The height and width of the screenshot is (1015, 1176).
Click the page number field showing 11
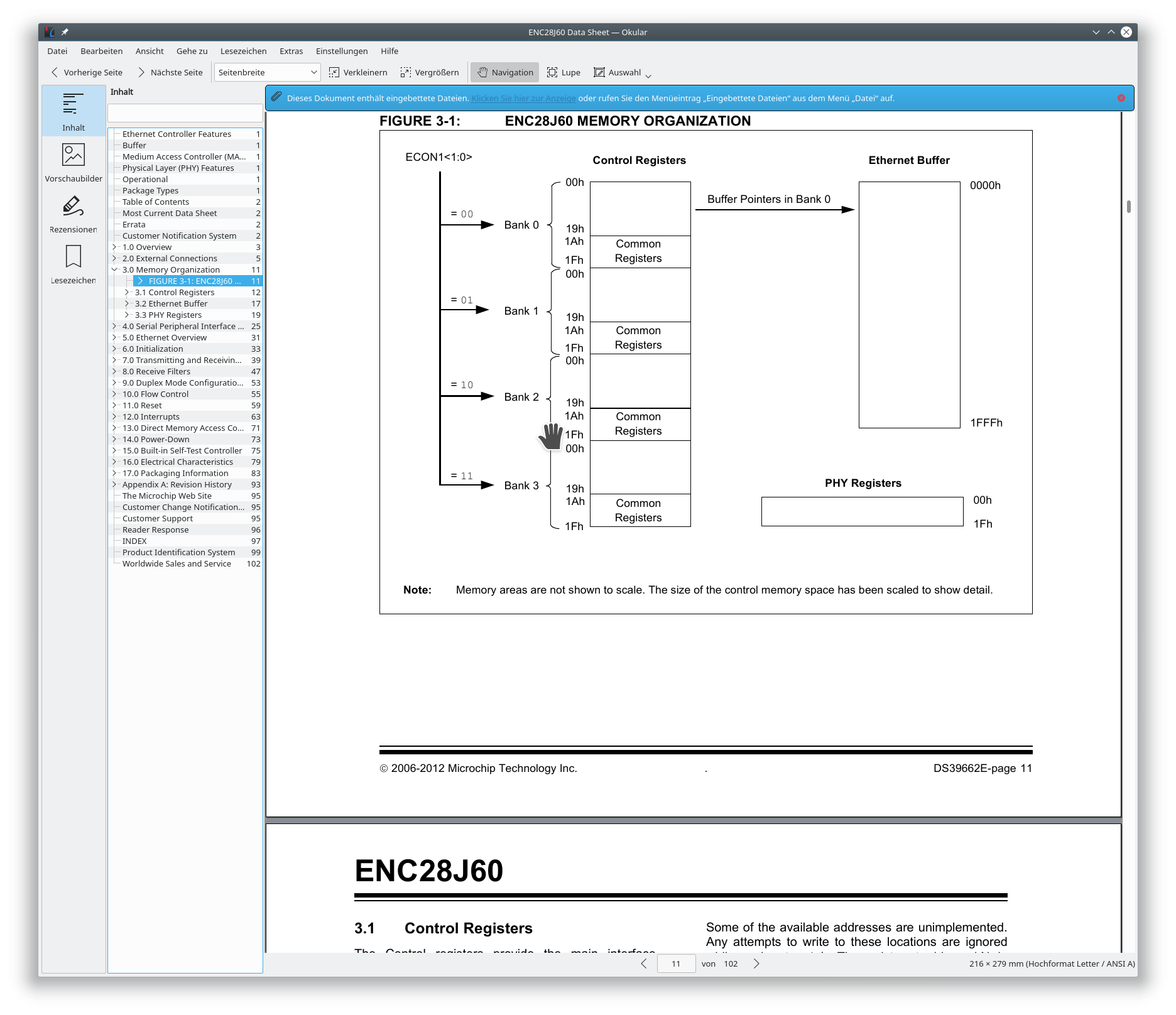click(676, 963)
